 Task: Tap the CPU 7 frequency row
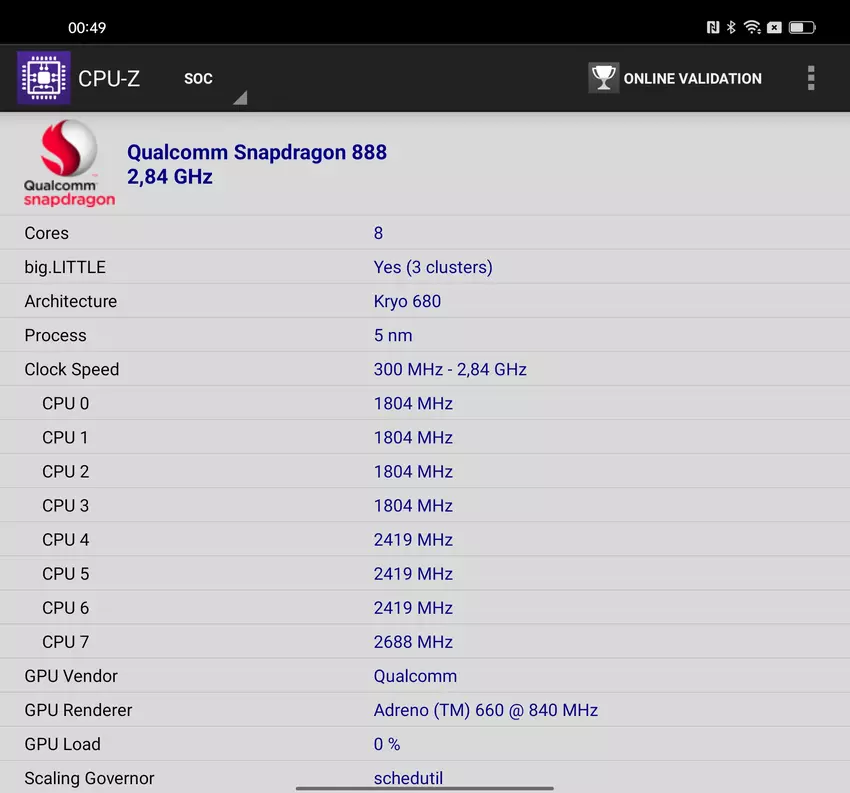(425, 642)
